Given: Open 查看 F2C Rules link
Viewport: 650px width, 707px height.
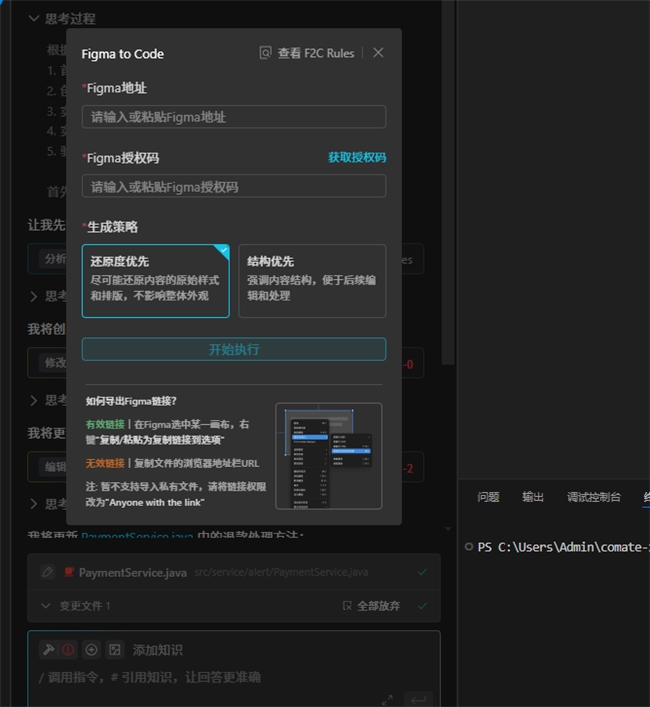Looking at the screenshot, I should (x=316, y=53).
